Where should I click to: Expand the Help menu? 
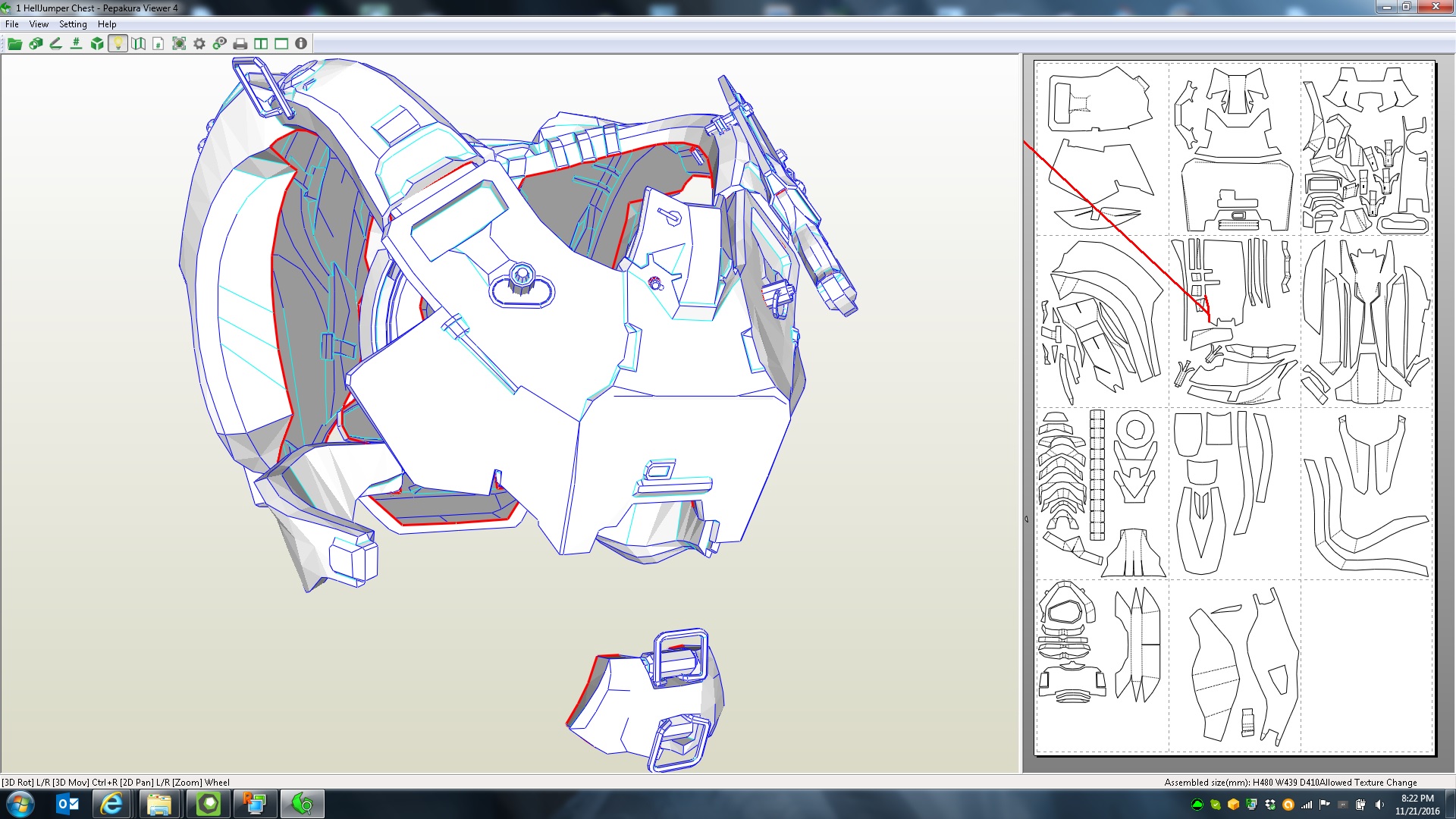pos(107,24)
